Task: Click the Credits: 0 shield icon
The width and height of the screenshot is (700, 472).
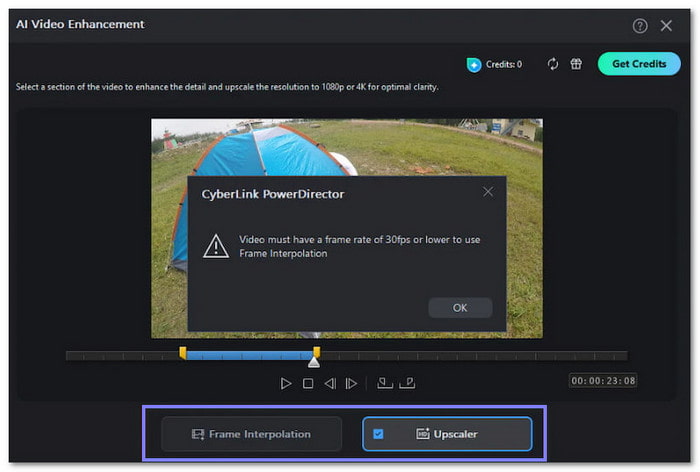Action: coord(474,65)
